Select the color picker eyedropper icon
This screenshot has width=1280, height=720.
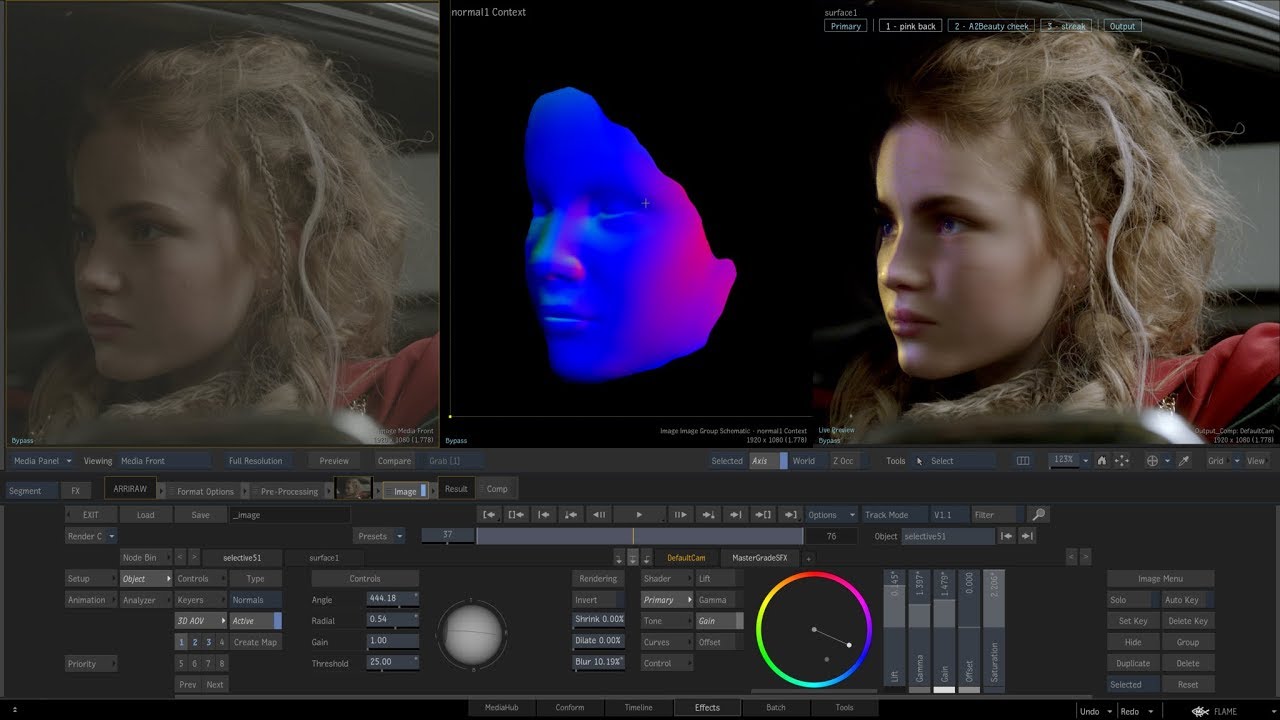pos(1185,461)
